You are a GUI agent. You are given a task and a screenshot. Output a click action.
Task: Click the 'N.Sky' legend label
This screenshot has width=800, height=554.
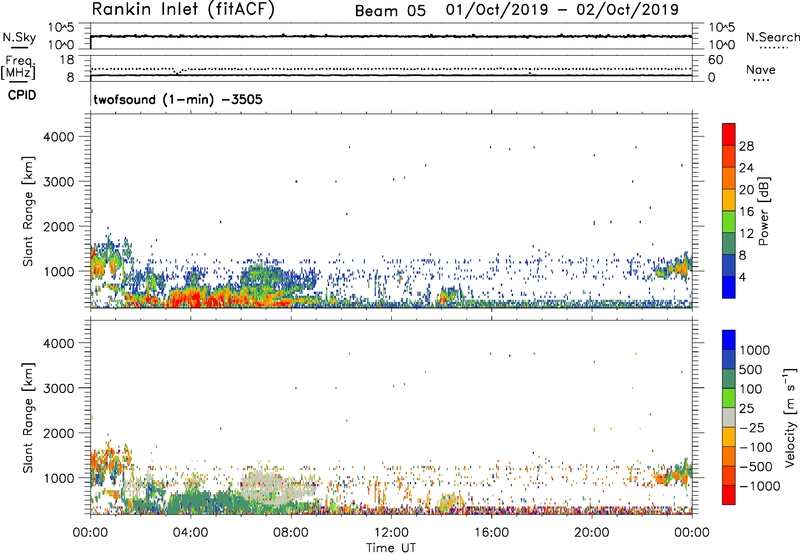[x=19, y=37]
